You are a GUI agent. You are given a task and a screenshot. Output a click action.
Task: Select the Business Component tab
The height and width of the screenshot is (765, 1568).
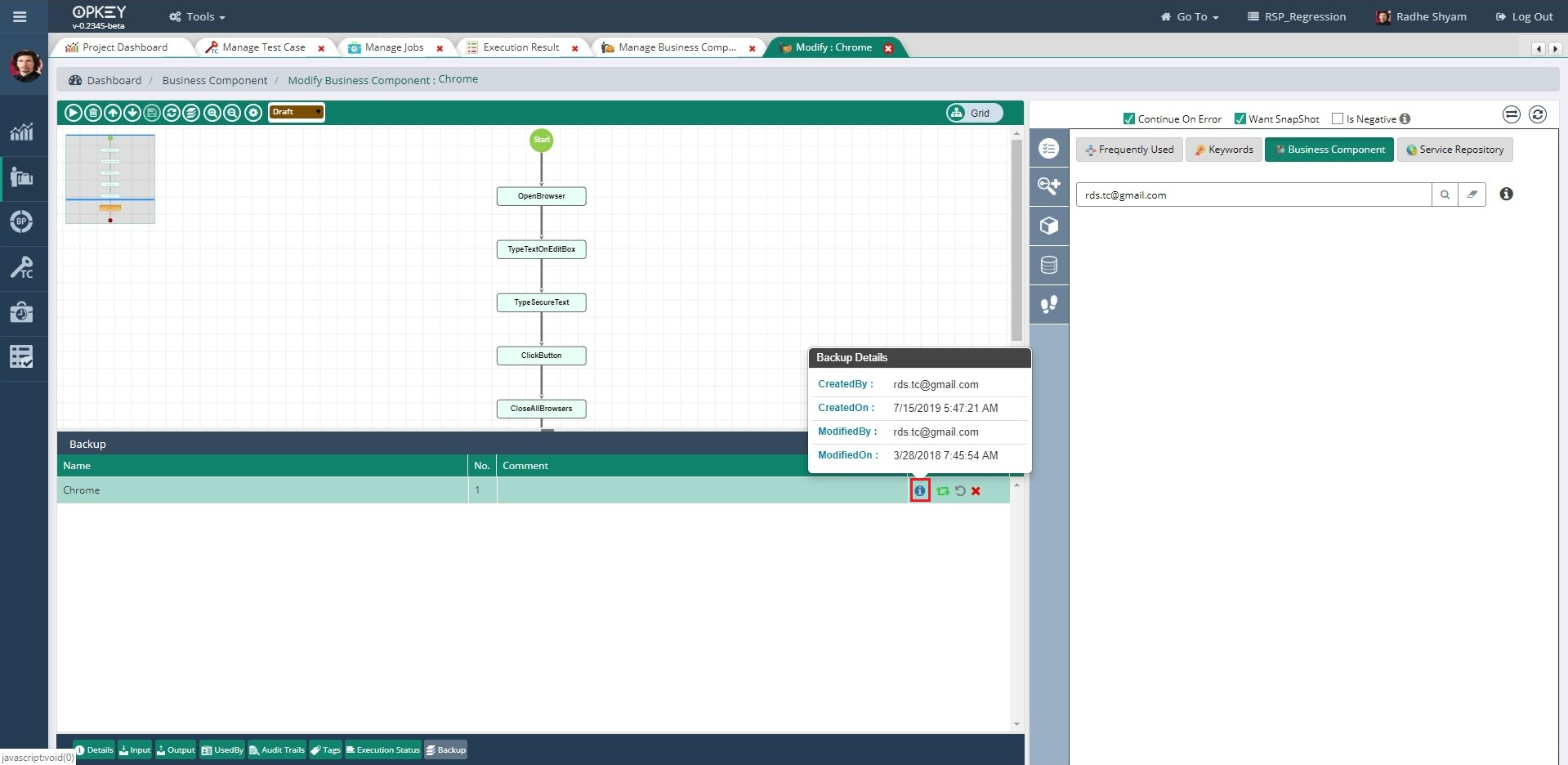[1329, 150]
